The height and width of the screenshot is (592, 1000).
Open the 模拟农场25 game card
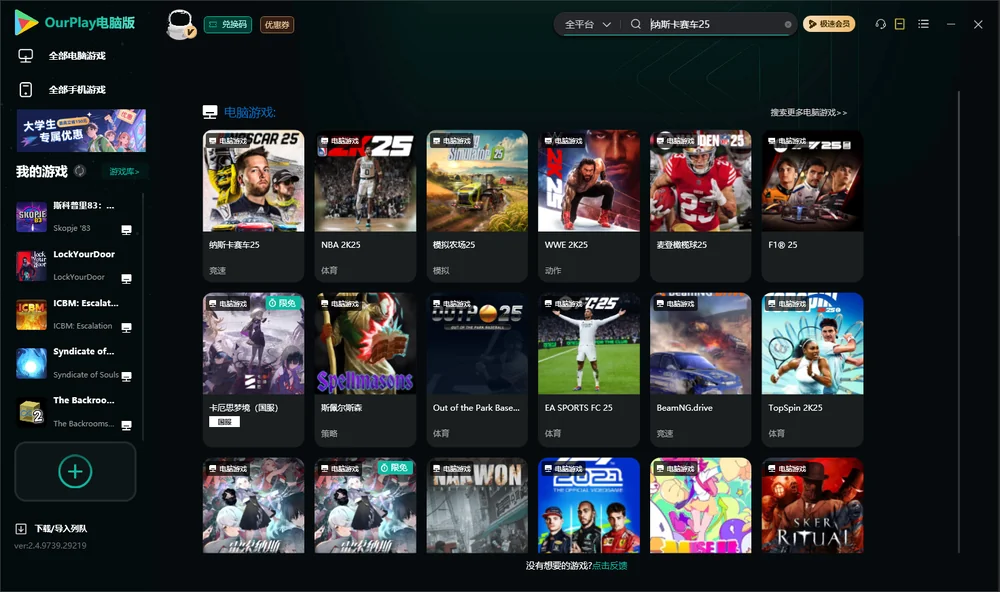[477, 206]
